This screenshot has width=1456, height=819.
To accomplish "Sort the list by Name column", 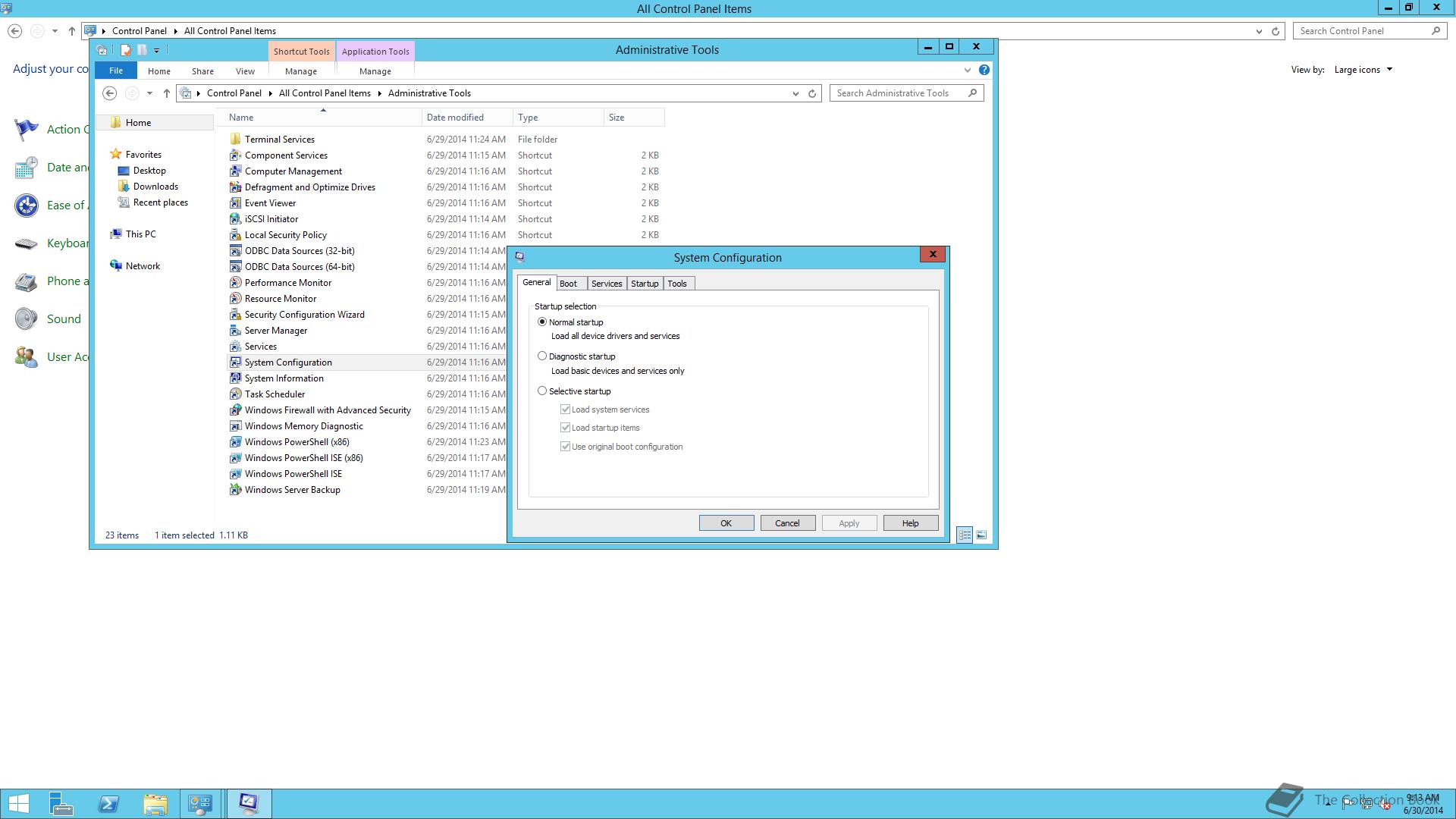I will [x=324, y=118].
